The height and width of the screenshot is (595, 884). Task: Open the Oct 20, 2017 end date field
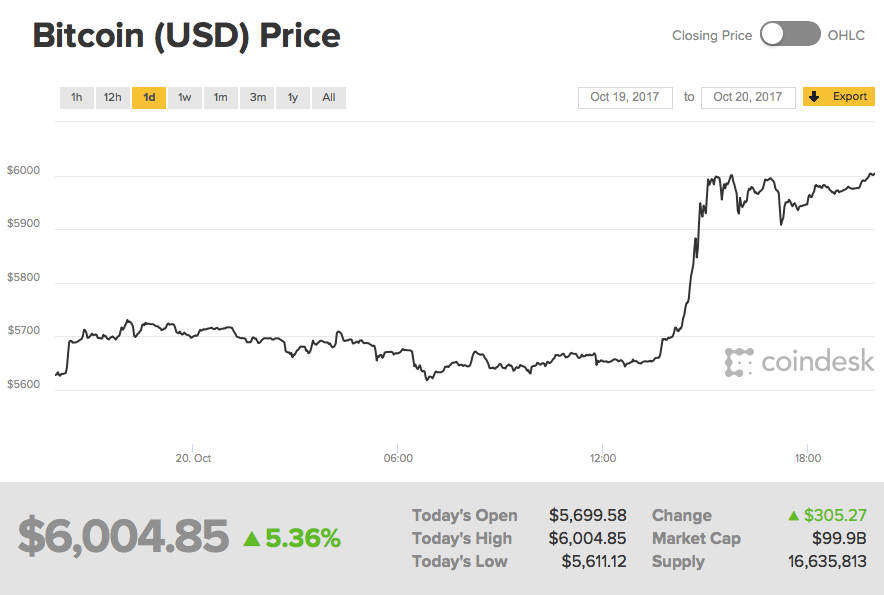[x=748, y=97]
